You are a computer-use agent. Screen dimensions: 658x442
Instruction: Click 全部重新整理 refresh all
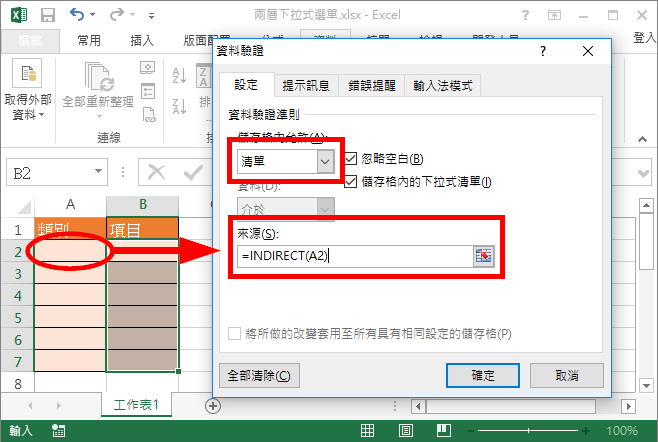[x=98, y=90]
